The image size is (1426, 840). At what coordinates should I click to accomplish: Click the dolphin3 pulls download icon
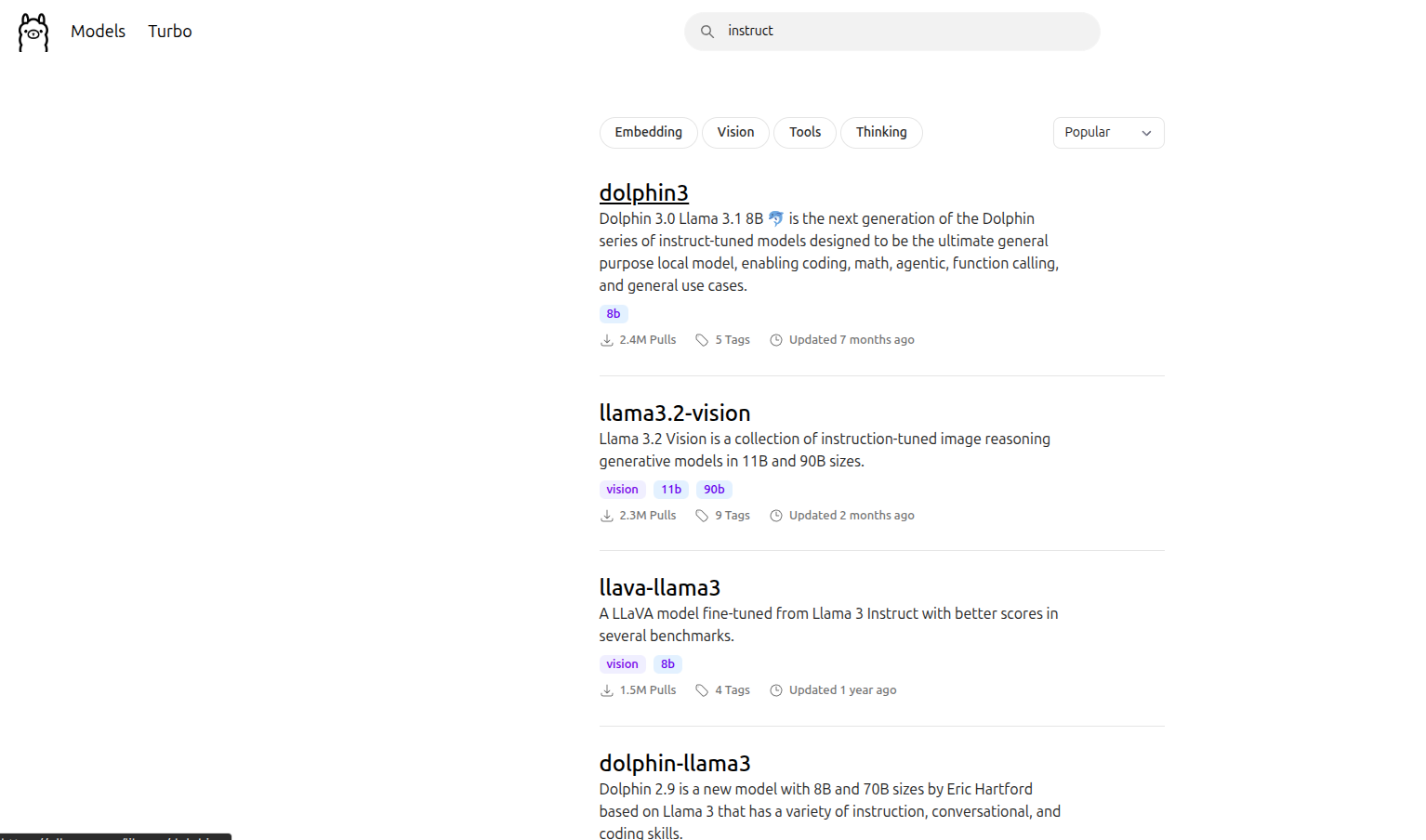(607, 340)
